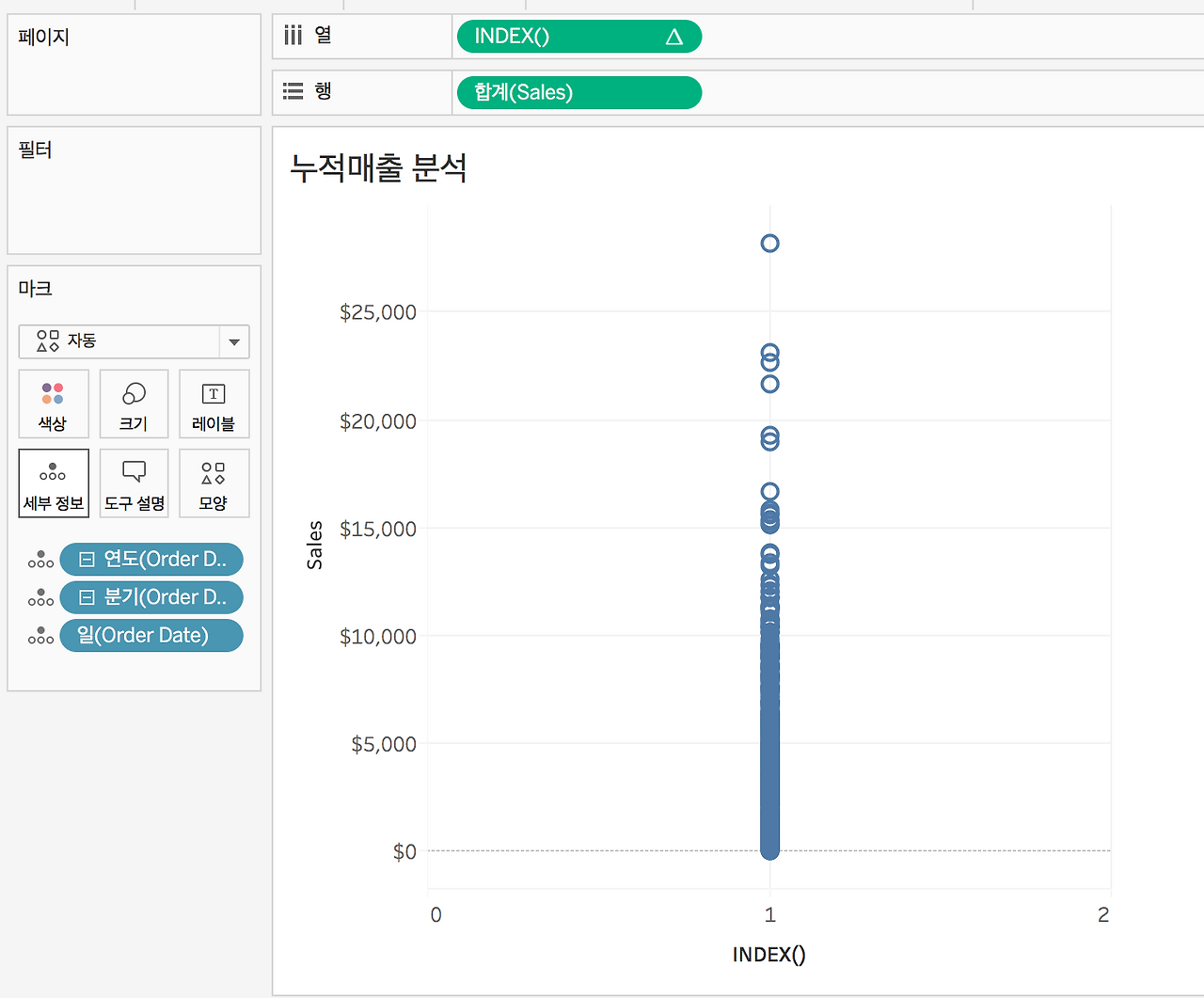The image size is (1204, 998).
Task: Open the 모양 (Shape) mark card
Action: tap(214, 483)
